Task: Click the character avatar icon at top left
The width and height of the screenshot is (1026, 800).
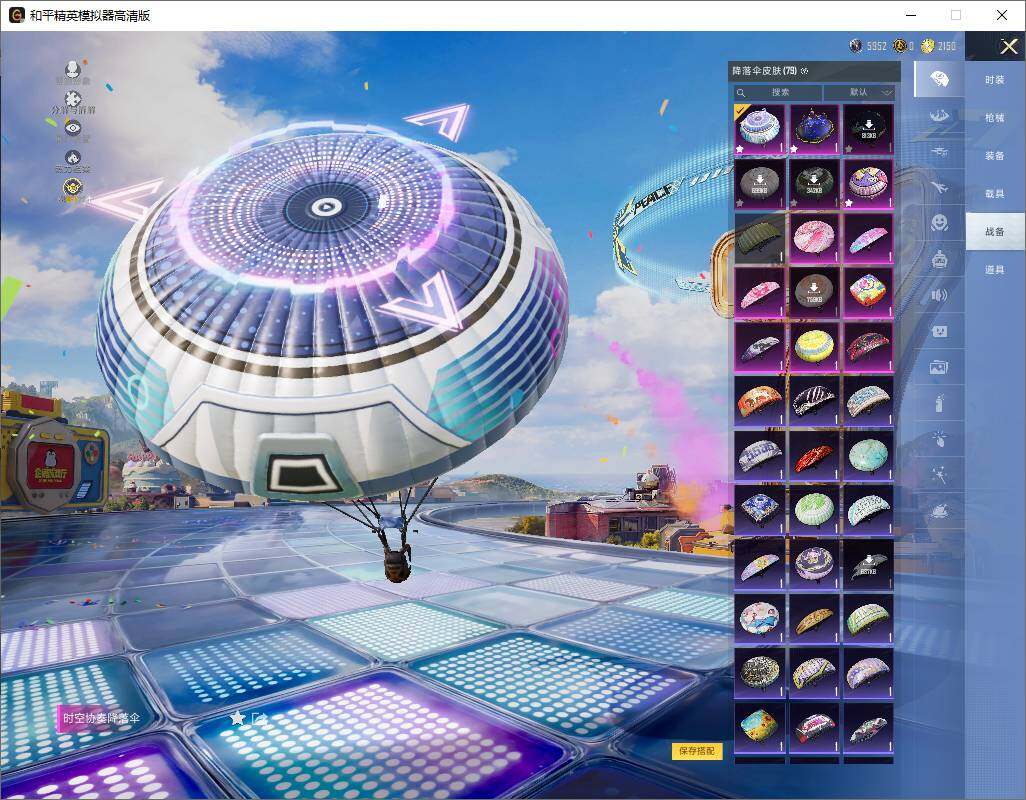Action: click(x=73, y=70)
